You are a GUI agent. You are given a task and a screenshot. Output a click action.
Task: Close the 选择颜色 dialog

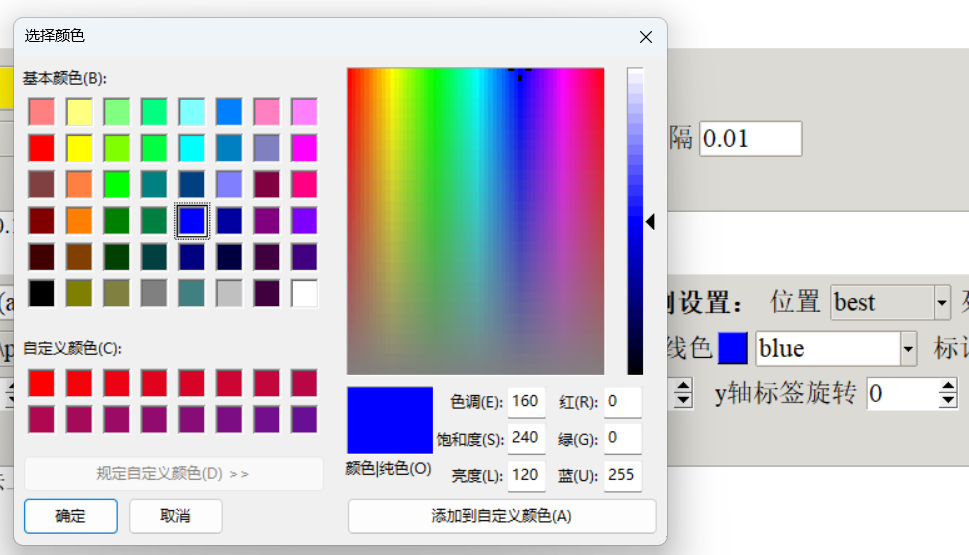(646, 37)
